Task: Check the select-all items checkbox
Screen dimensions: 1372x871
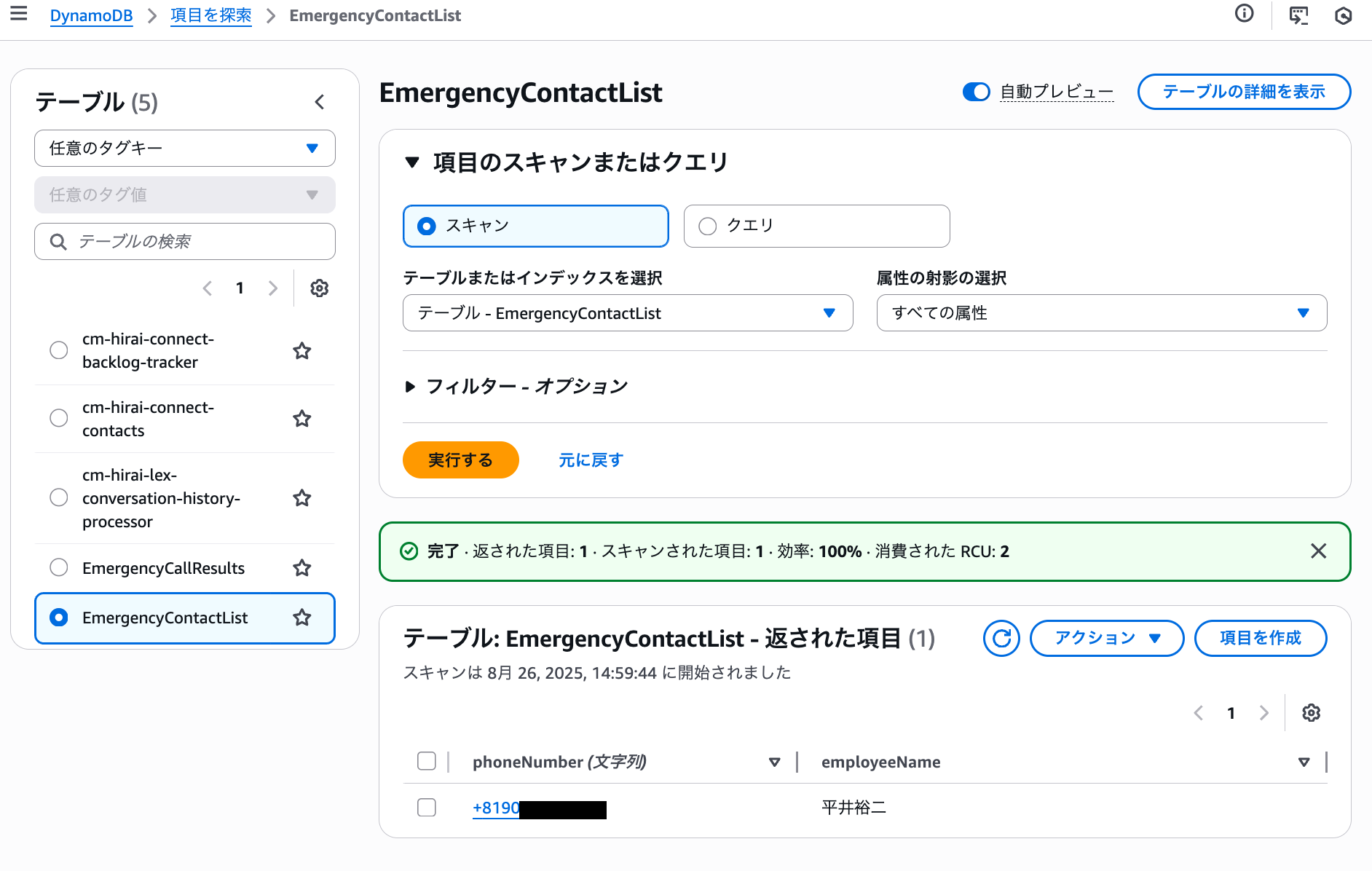Action: (427, 762)
